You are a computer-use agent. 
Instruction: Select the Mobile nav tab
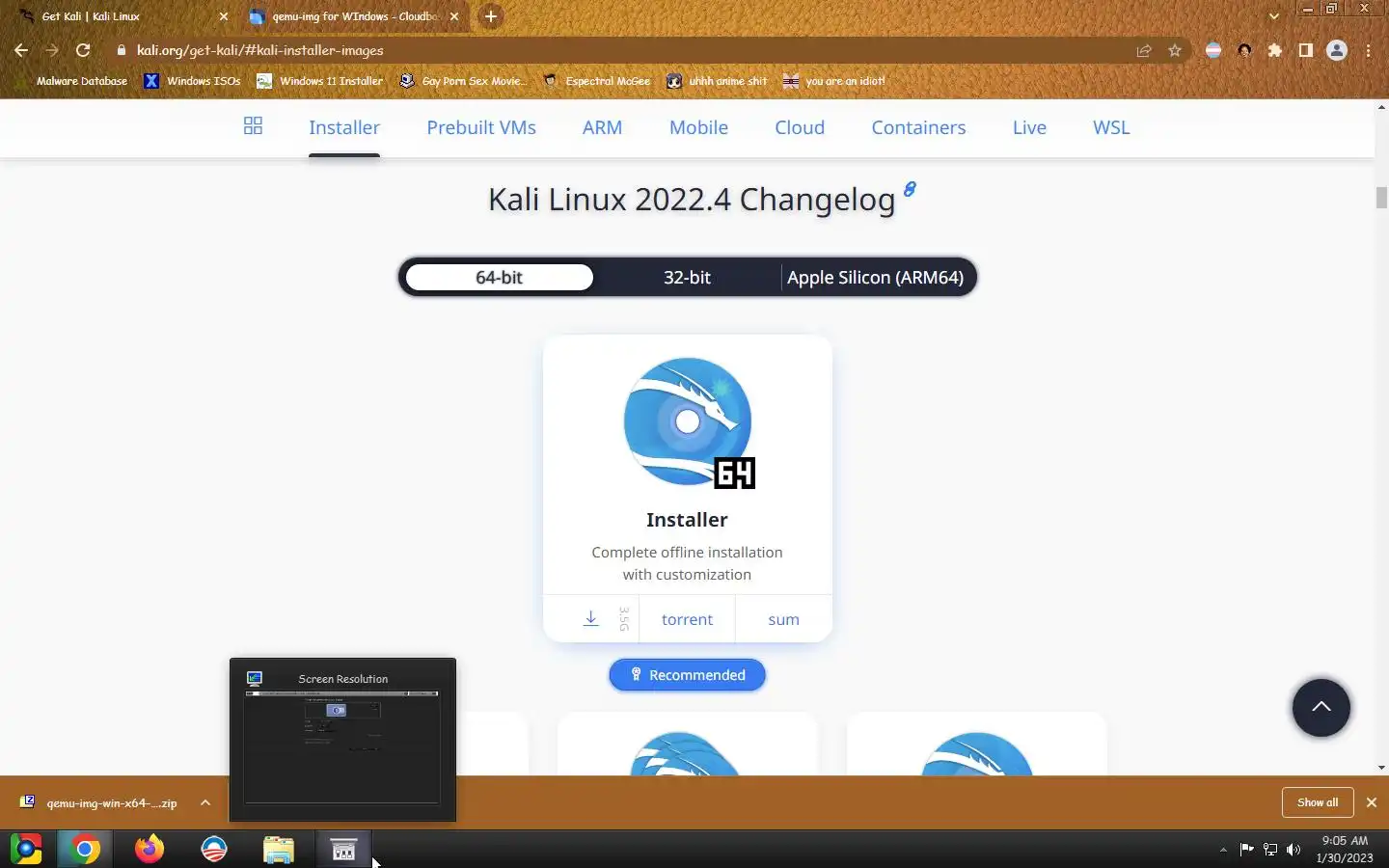[x=698, y=127]
